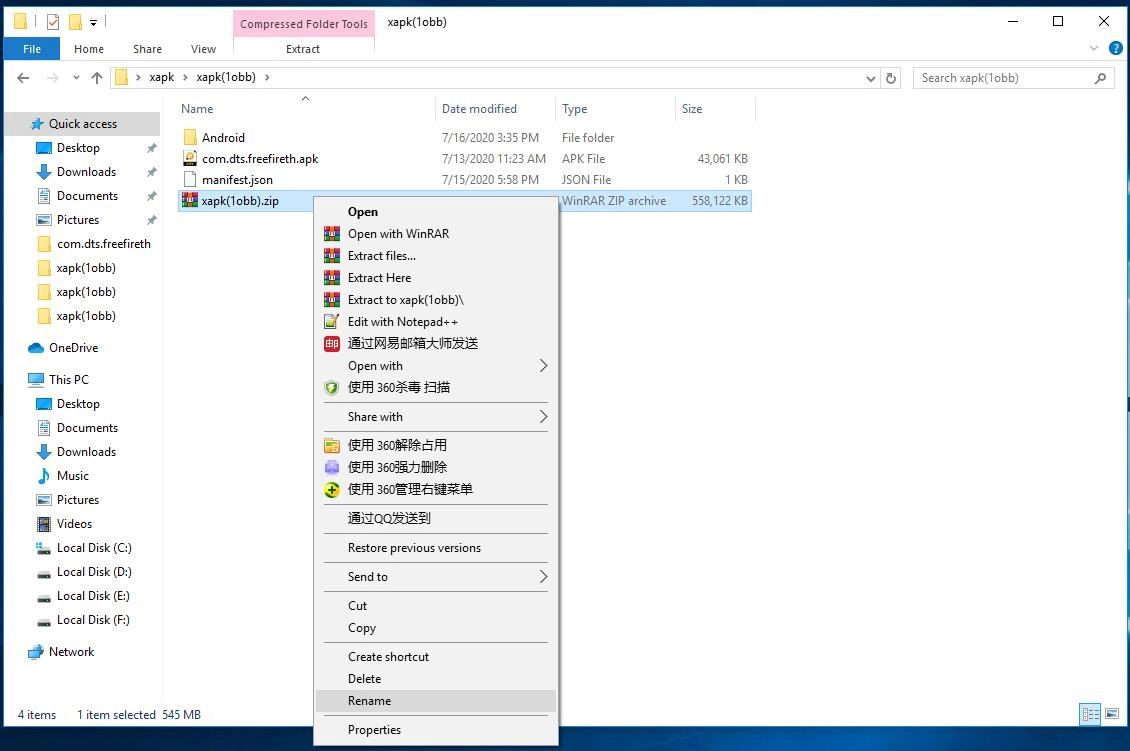The width and height of the screenshot is (1130, 751).
Task: Refresh the folder with the refresh icon
Action: [890, 77]
